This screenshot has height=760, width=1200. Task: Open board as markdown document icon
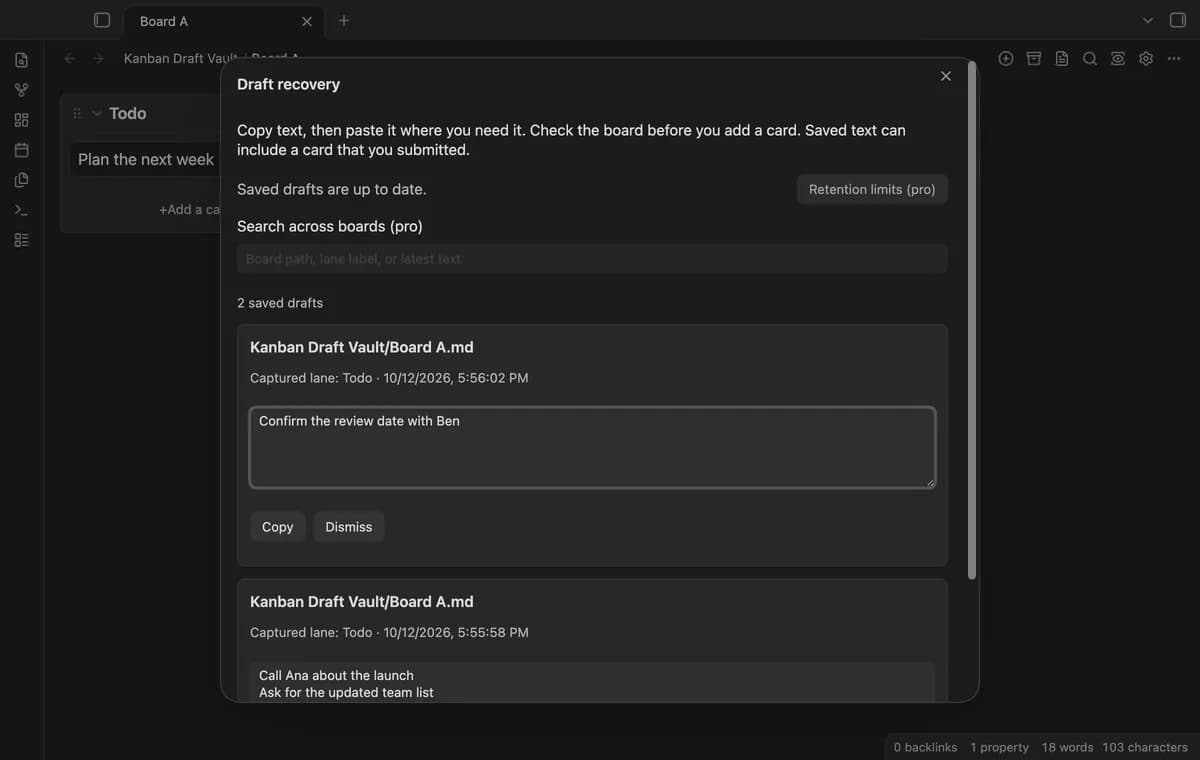point(1062,59)
